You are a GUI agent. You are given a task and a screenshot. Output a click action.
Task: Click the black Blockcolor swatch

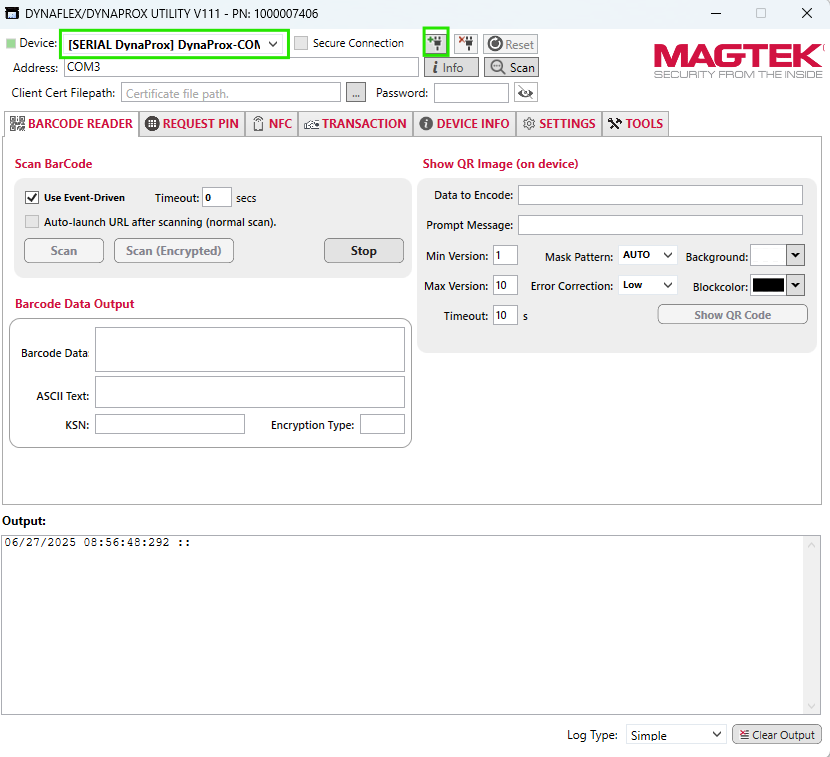769,285
